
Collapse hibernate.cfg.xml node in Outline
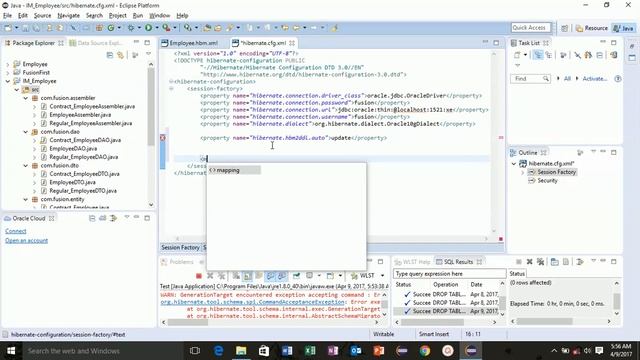514,164
